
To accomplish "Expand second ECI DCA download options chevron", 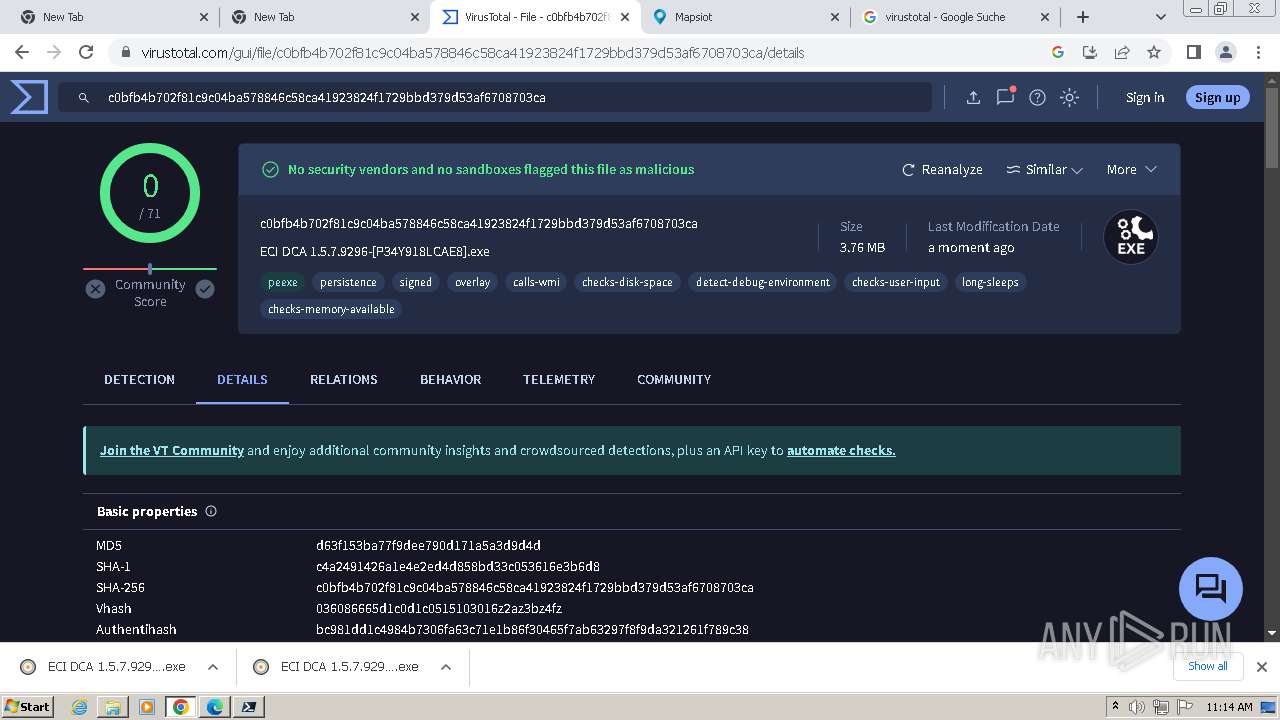I will (446, 667).
